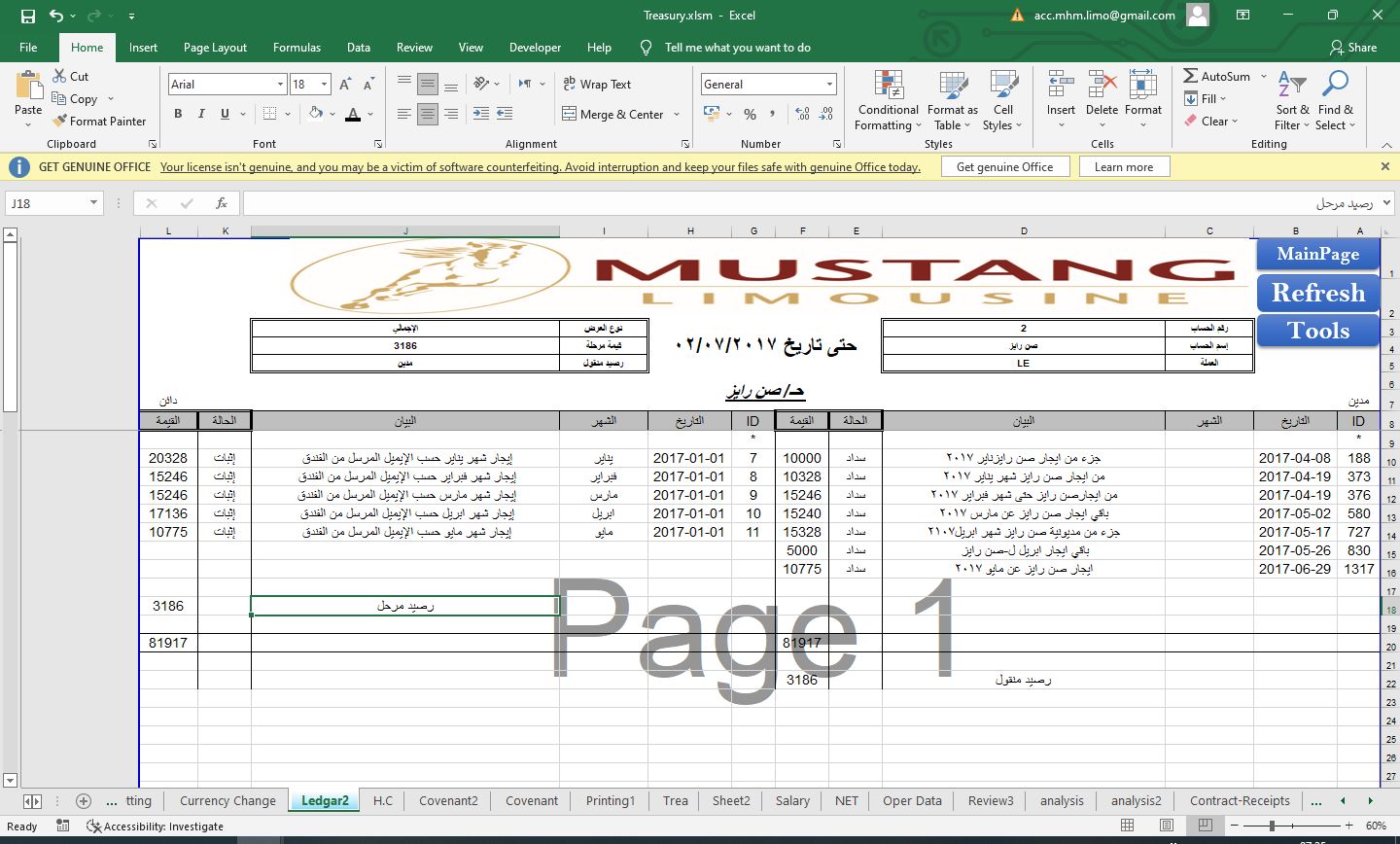
Task: Click the formula bar input field
Action: [778, 203]
